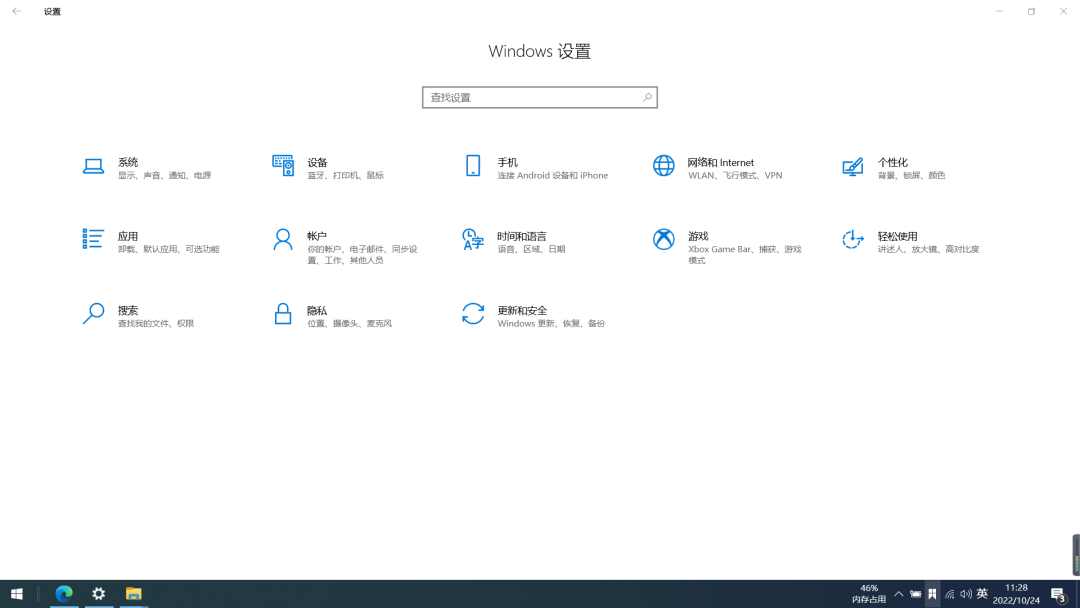This screenshot has height=608, width=1080.
Task: Click the 应用 heading text
Action: (128, 236)
